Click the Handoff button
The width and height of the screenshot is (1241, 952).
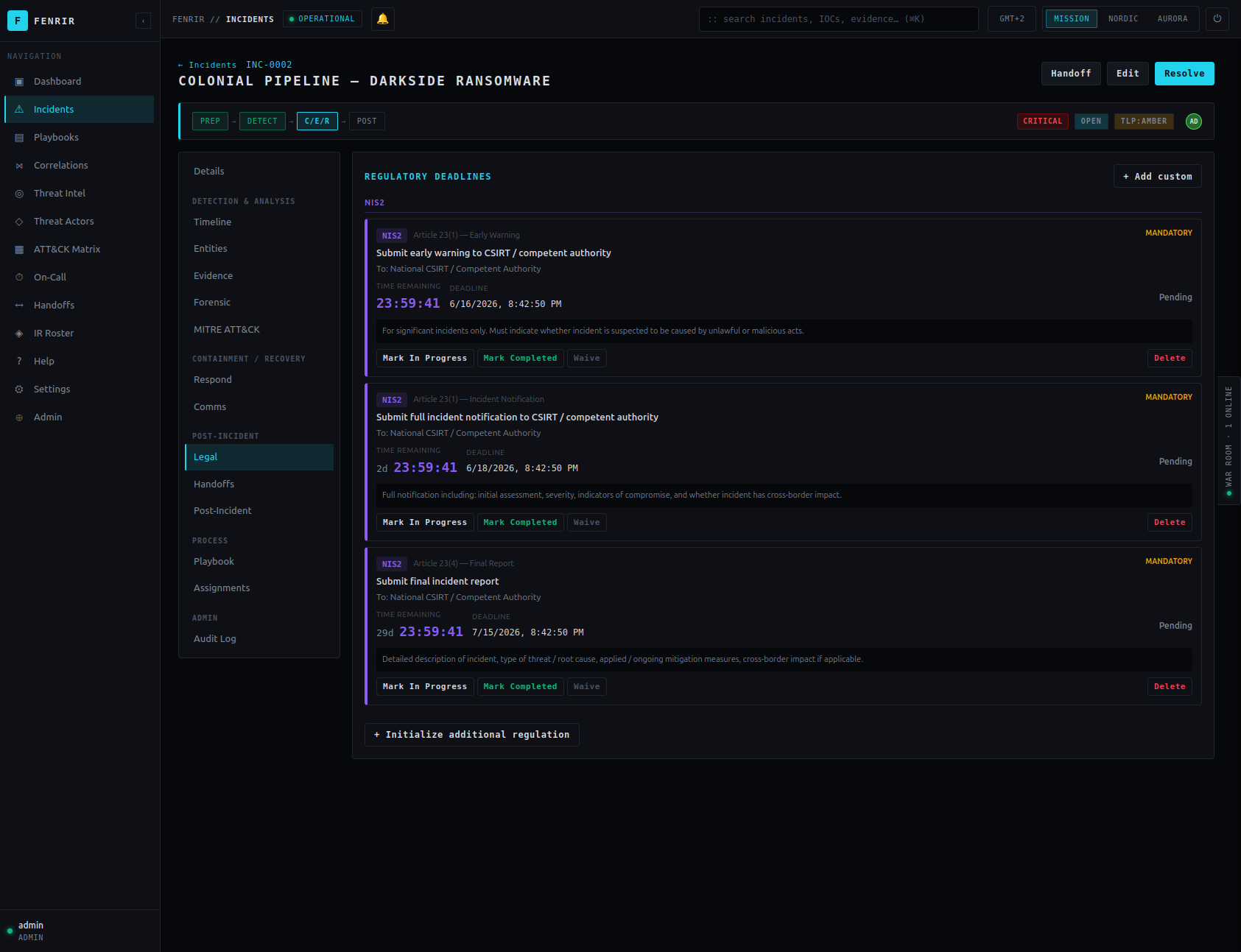click(1071, 74)
